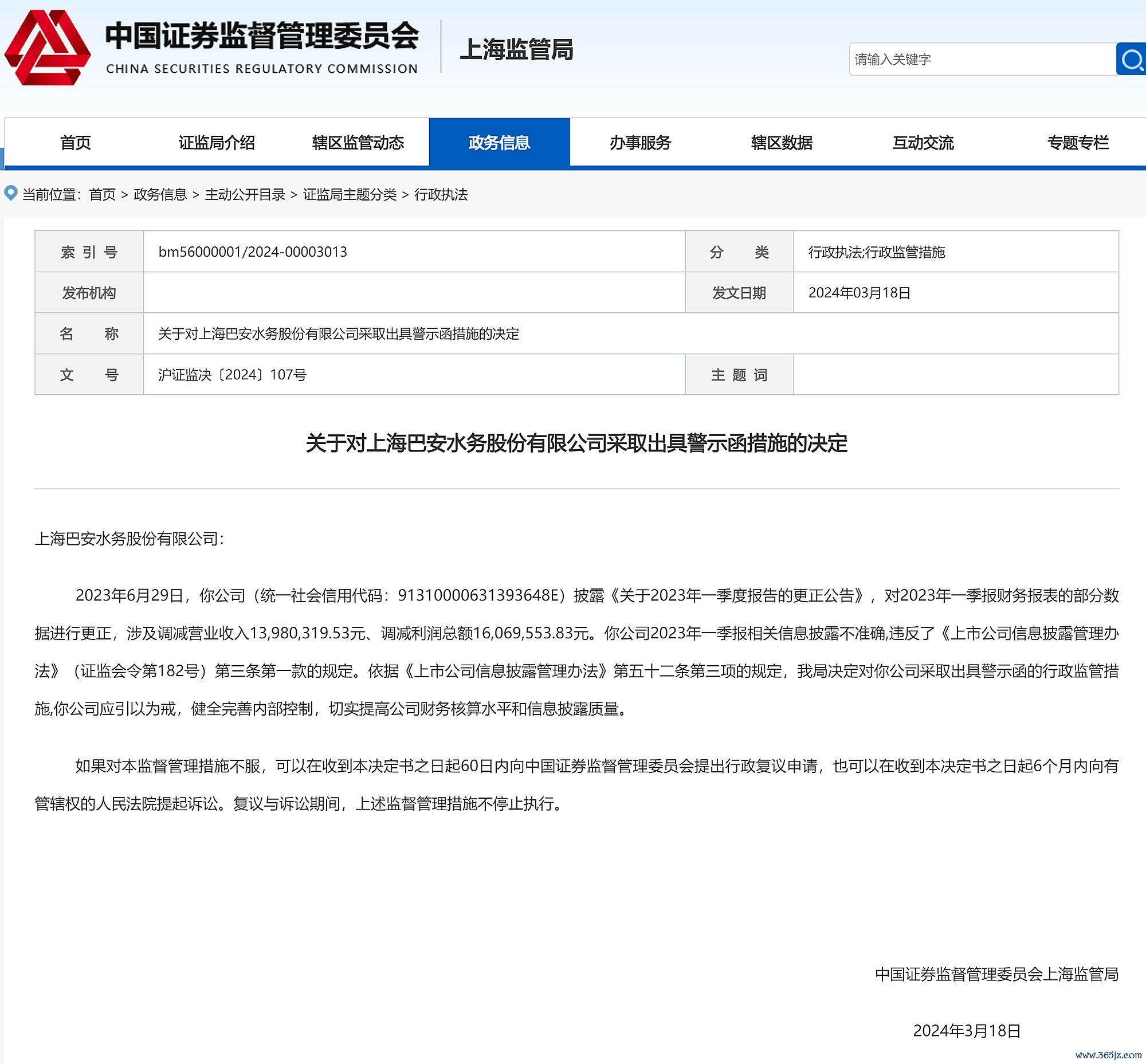Click the 行政执法 breadcrumb link
The image size is (1146, 1064).
(441, 195)
